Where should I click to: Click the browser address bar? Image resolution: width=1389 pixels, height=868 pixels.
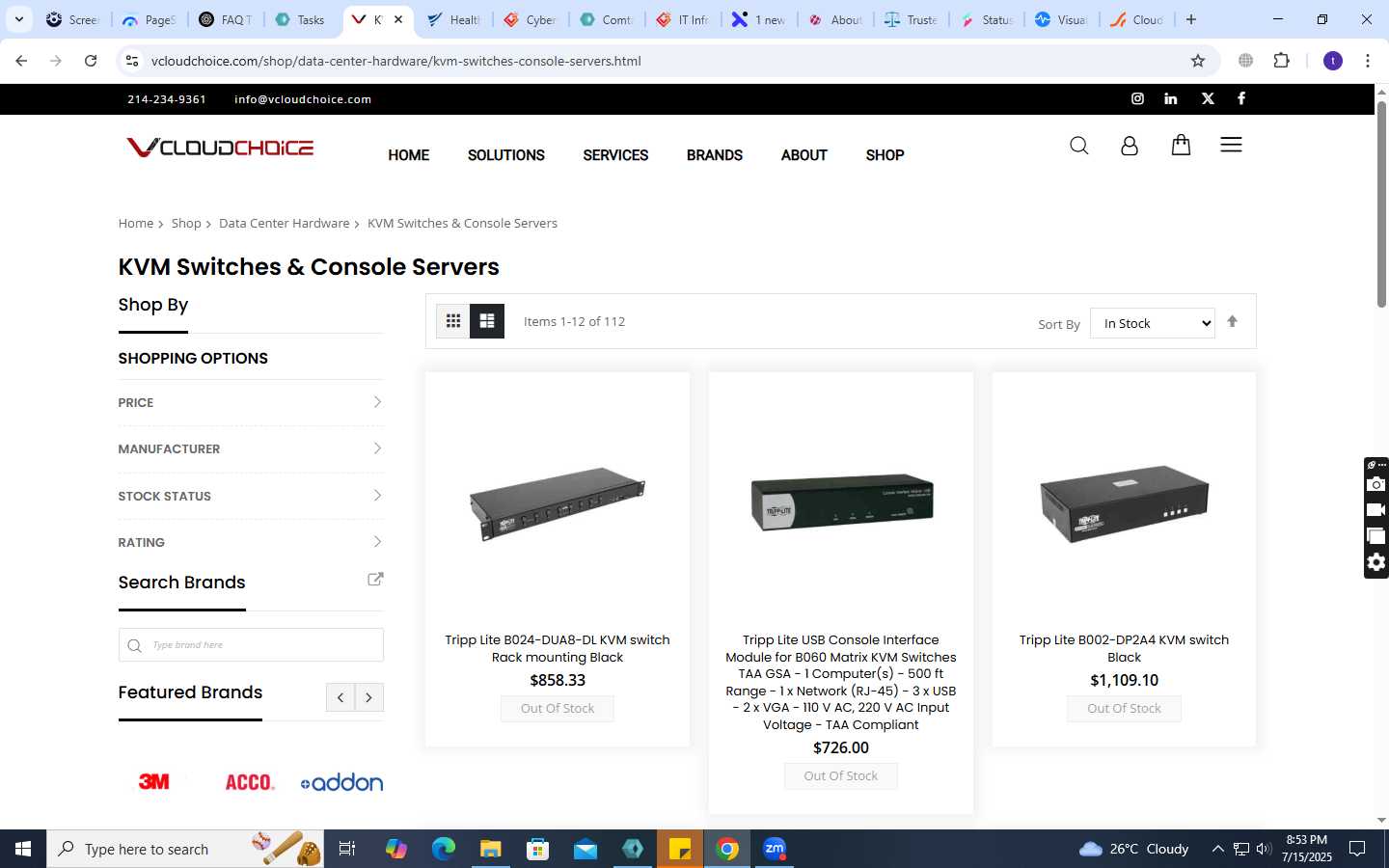point(666,61)
